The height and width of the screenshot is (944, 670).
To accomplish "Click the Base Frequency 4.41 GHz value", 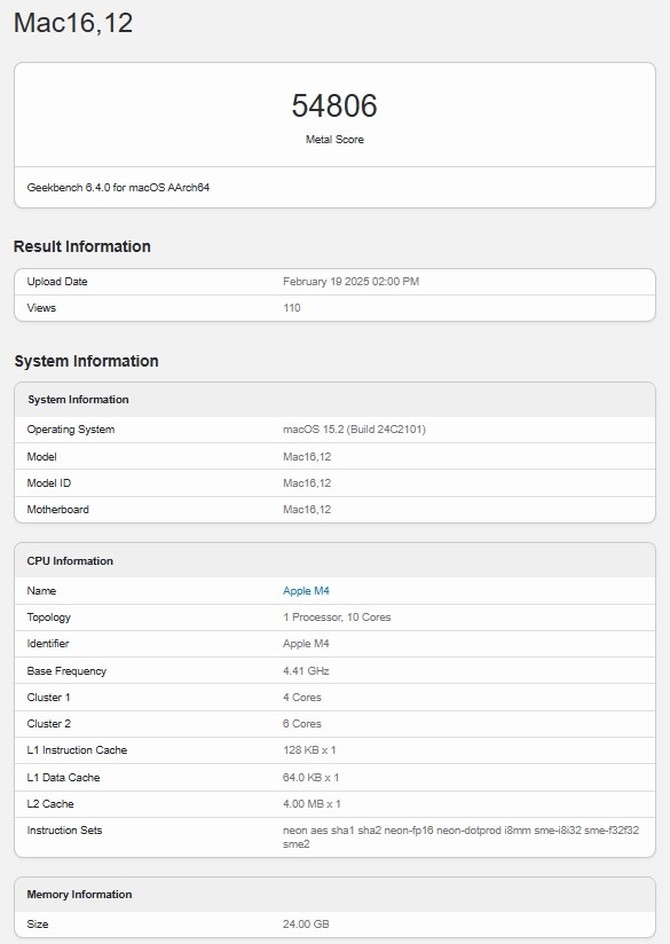I will (306, 671).
